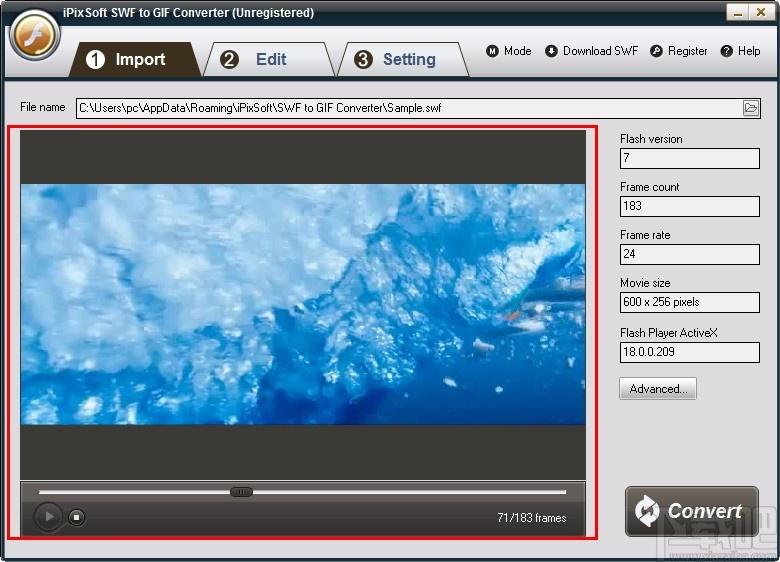780x562 pixels.
Task: Click the Frame rate field showing 24
Action: tap(689, 254)
